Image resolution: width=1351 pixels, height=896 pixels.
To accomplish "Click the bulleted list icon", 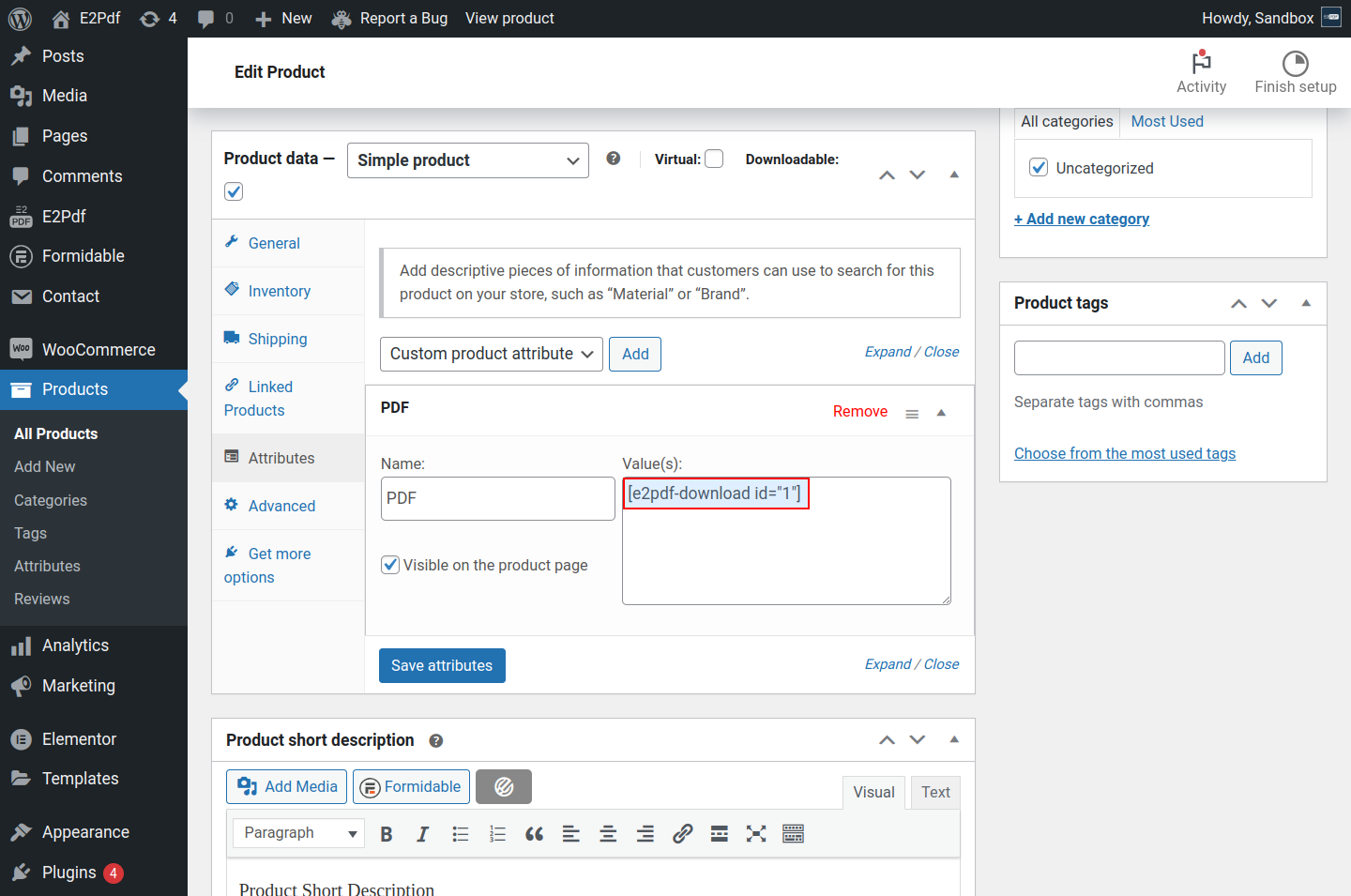I will (461, 834).
